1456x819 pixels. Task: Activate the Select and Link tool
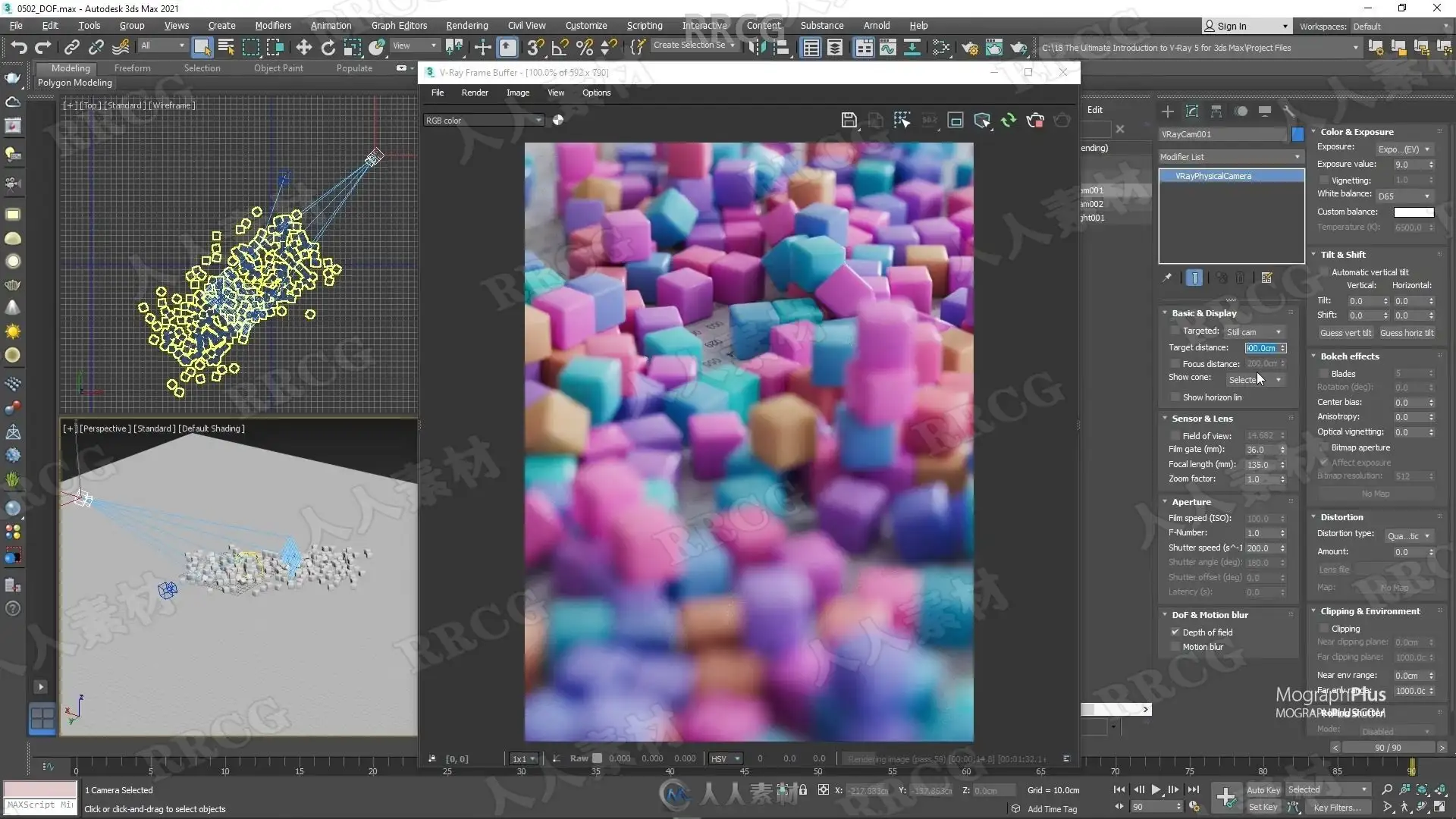pos(71,47)
